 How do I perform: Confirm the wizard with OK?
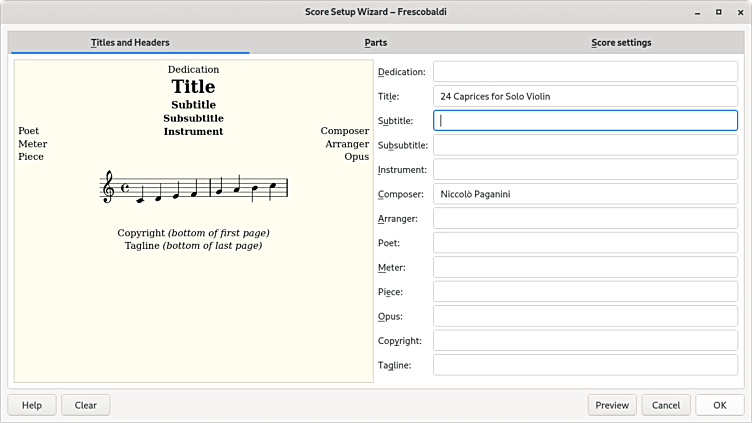(x=719, y=405)
